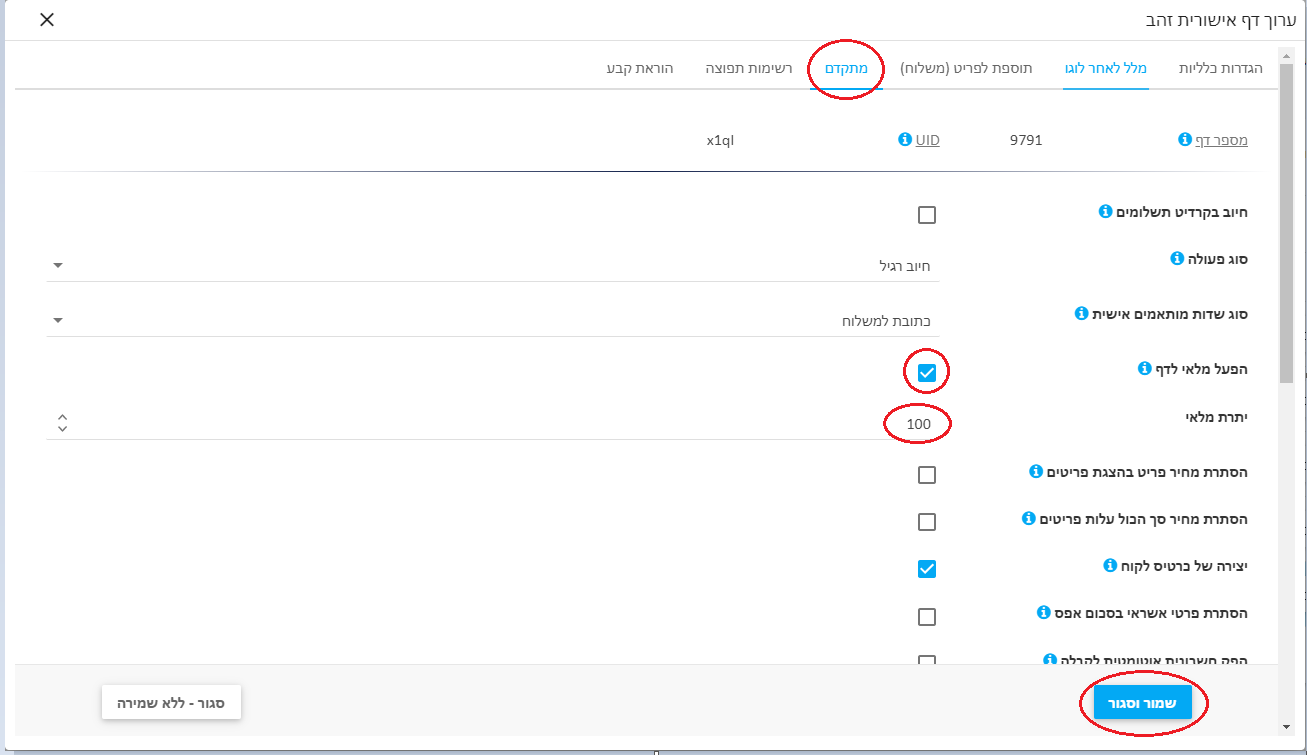Click info icon for הסתרת מחיר סך הכול עלות פריטים
1307x755 pixels.
click(1028, 519)
